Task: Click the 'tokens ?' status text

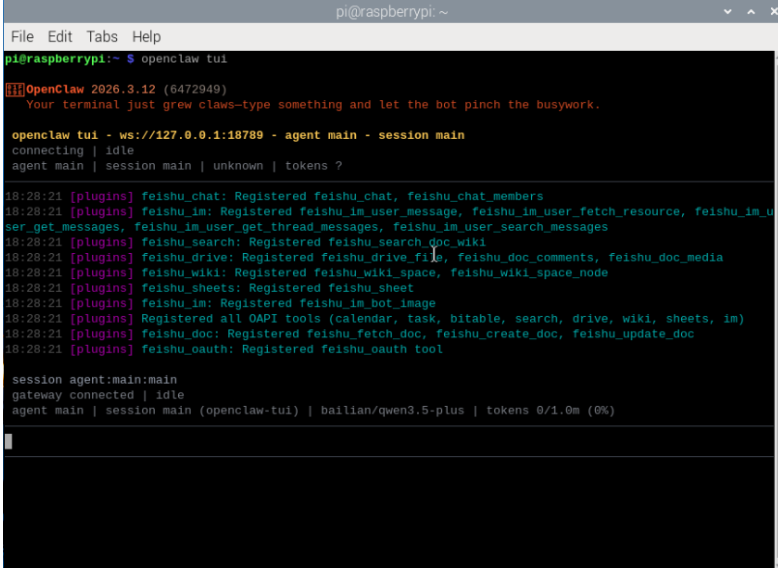Action: pos(313,166)
